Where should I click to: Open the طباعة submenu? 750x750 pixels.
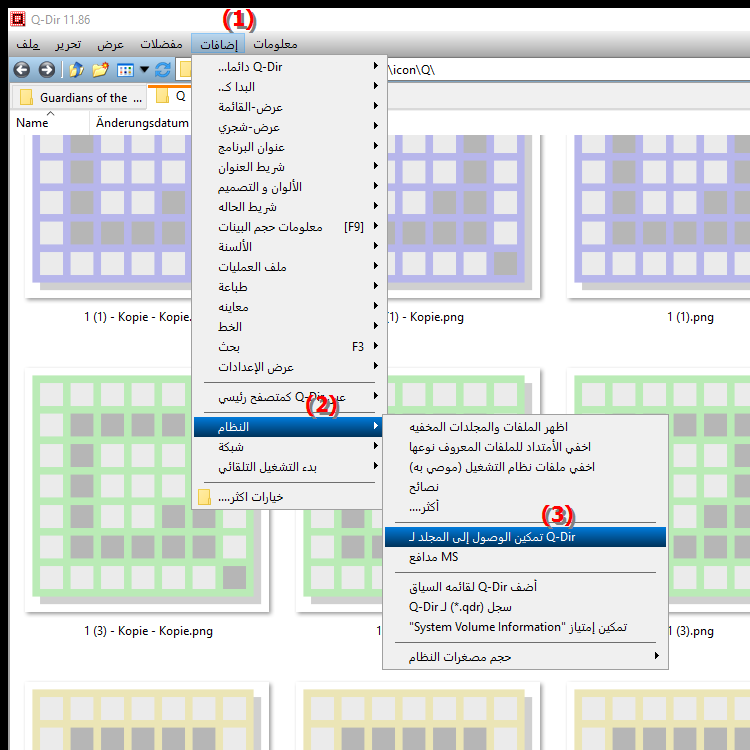[289, 287]
